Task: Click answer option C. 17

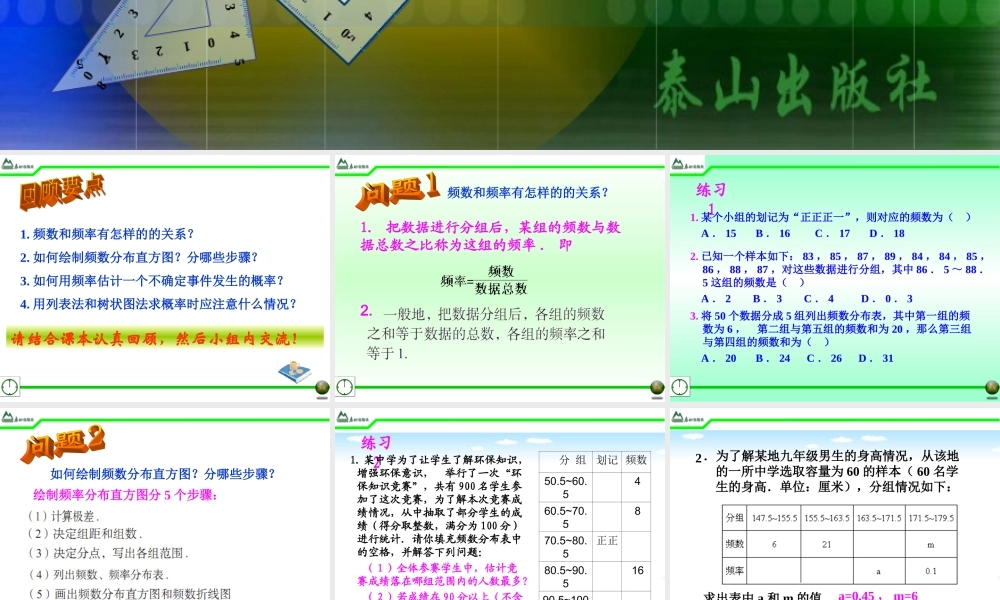Action: tap(832, 233)
